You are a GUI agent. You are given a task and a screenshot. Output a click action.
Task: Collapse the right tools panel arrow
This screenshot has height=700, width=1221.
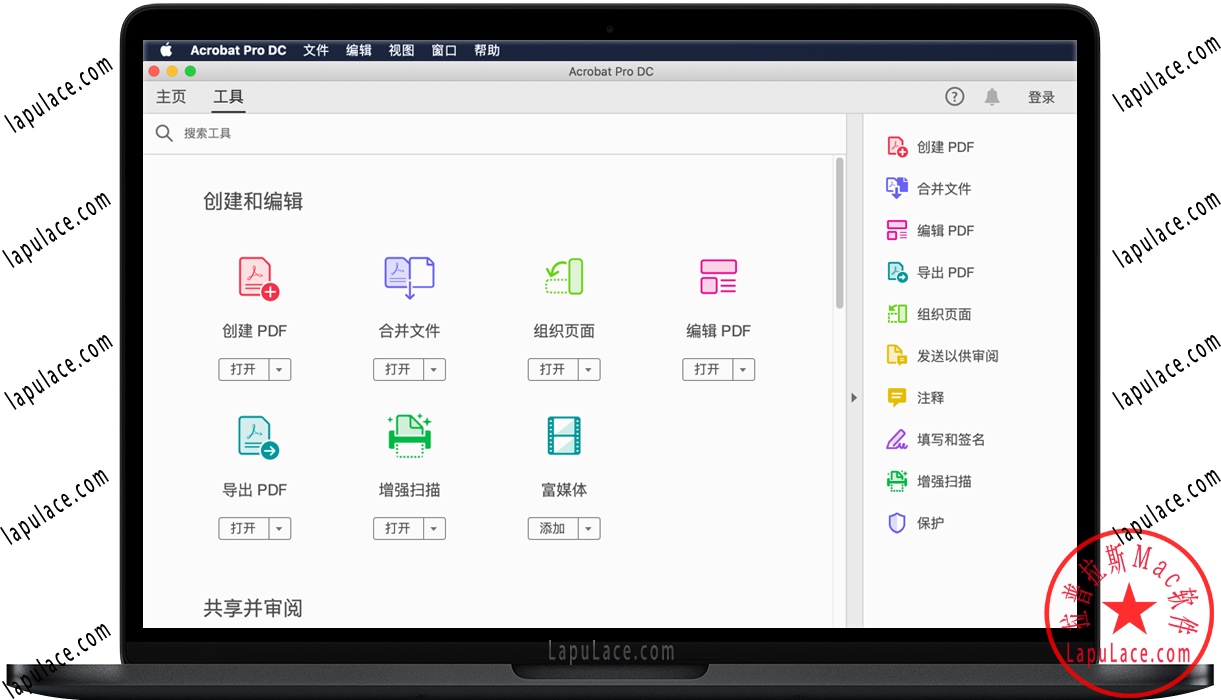pos(853,397)
